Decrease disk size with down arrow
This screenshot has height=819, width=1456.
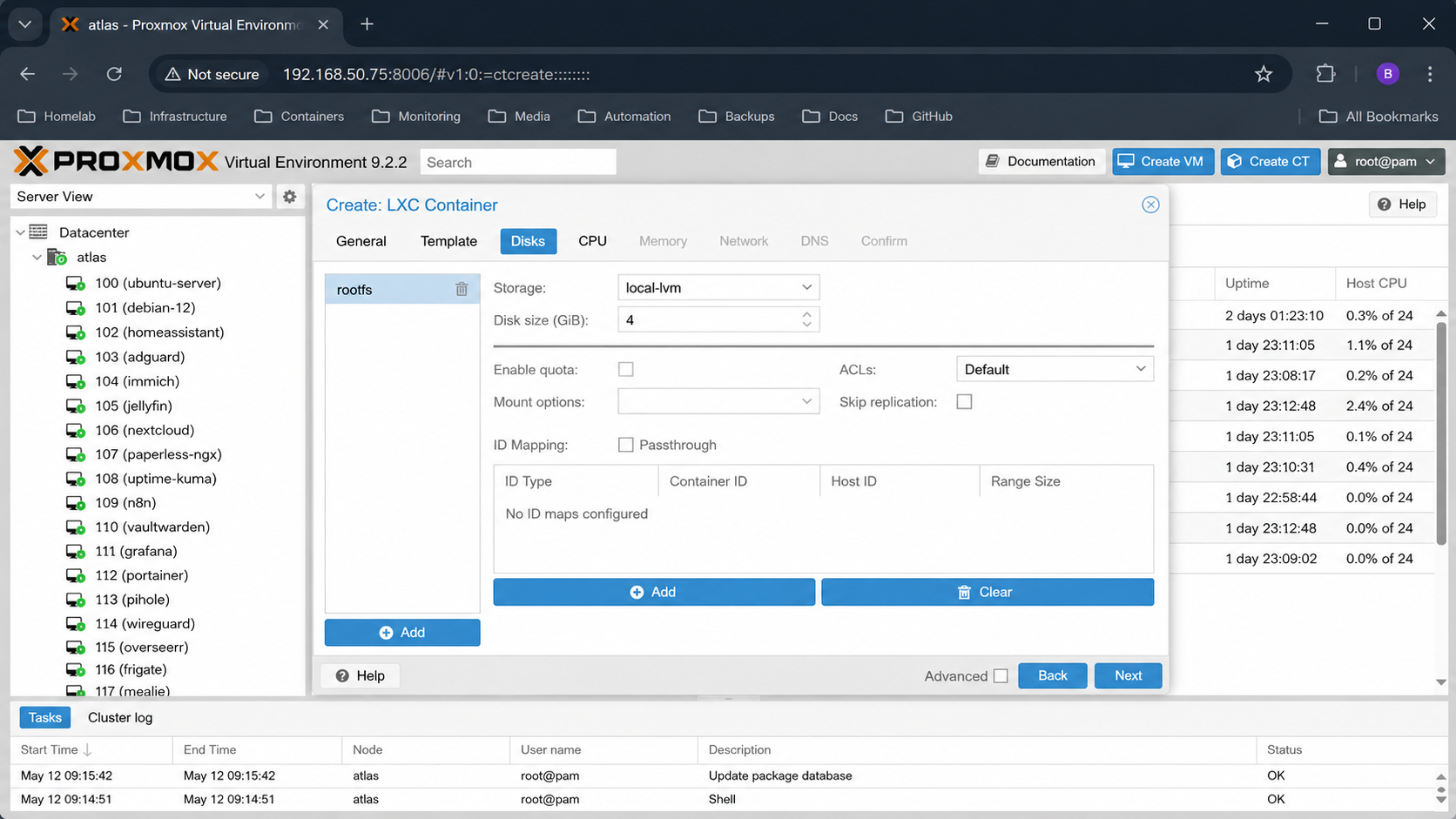806,326
